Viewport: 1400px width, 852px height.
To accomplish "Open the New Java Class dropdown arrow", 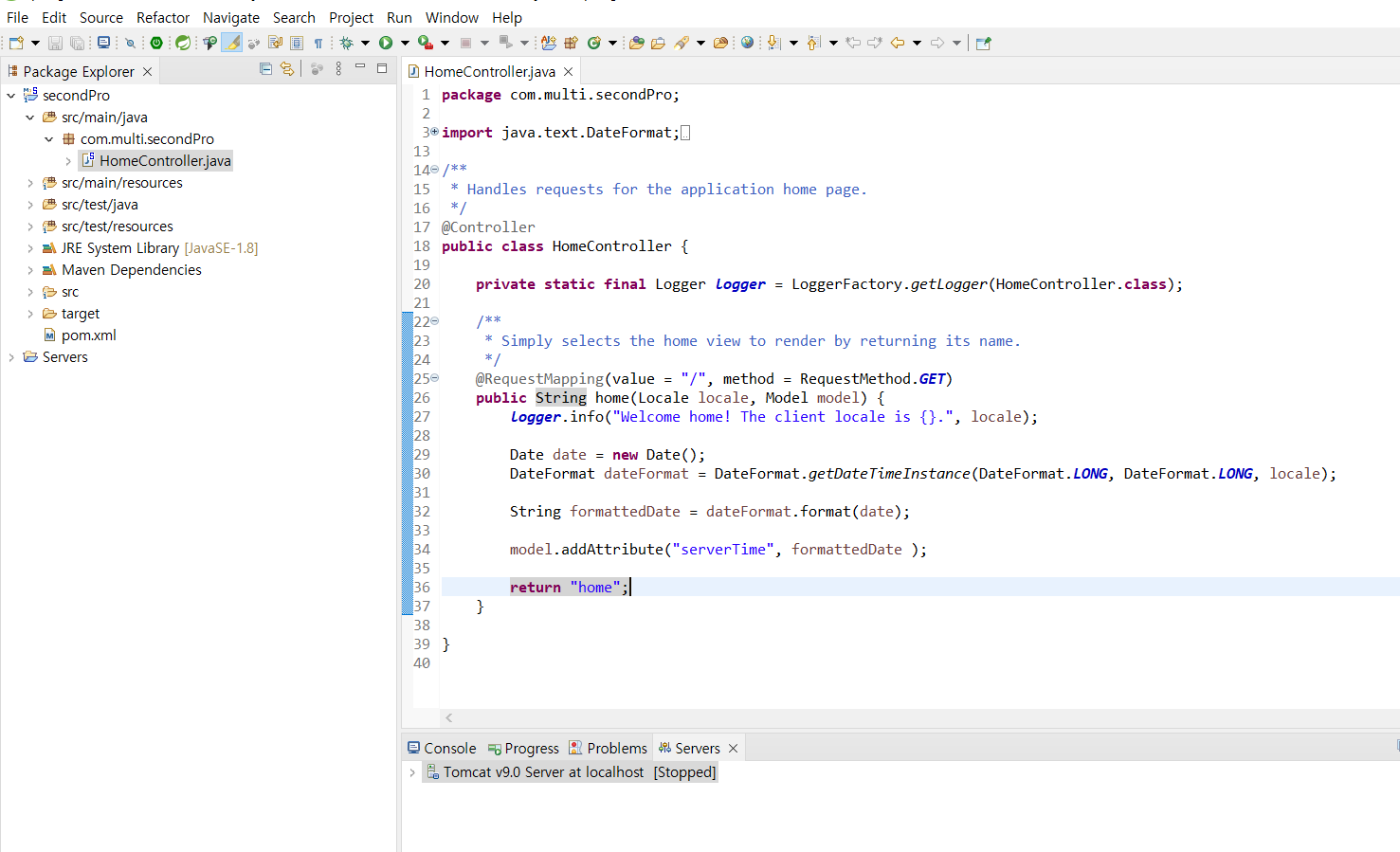I will coord(612,43).
